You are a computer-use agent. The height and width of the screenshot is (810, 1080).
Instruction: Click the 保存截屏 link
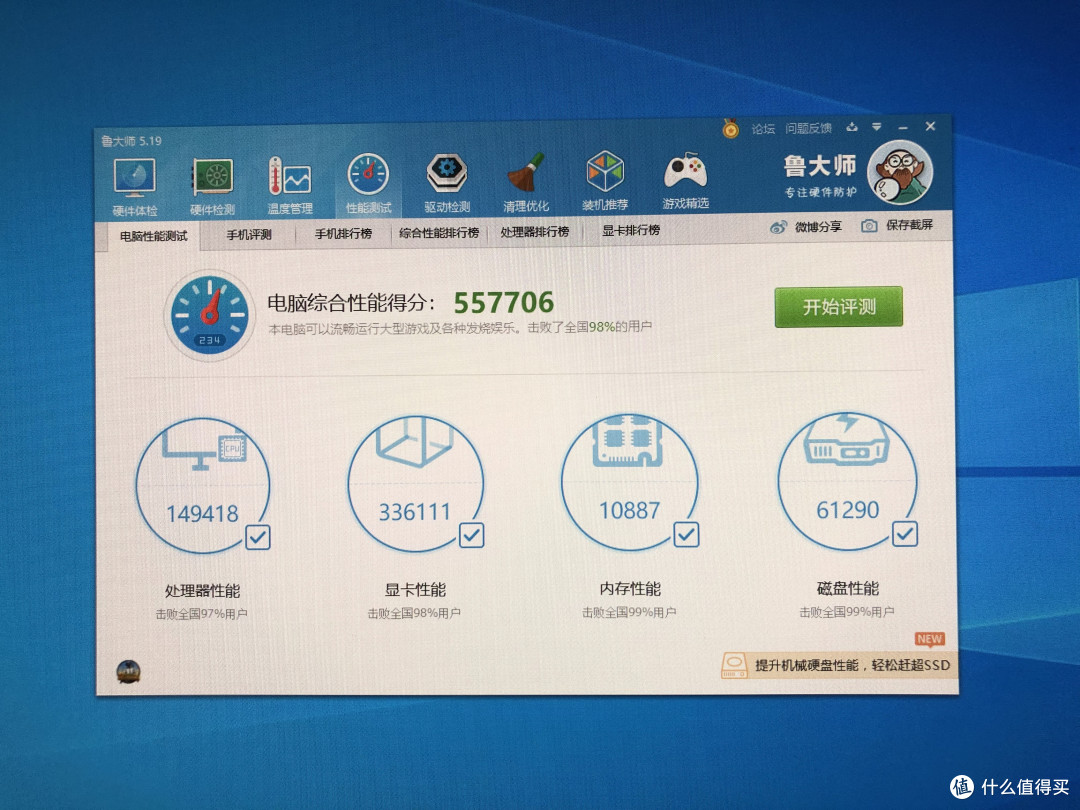click(909, 225)
